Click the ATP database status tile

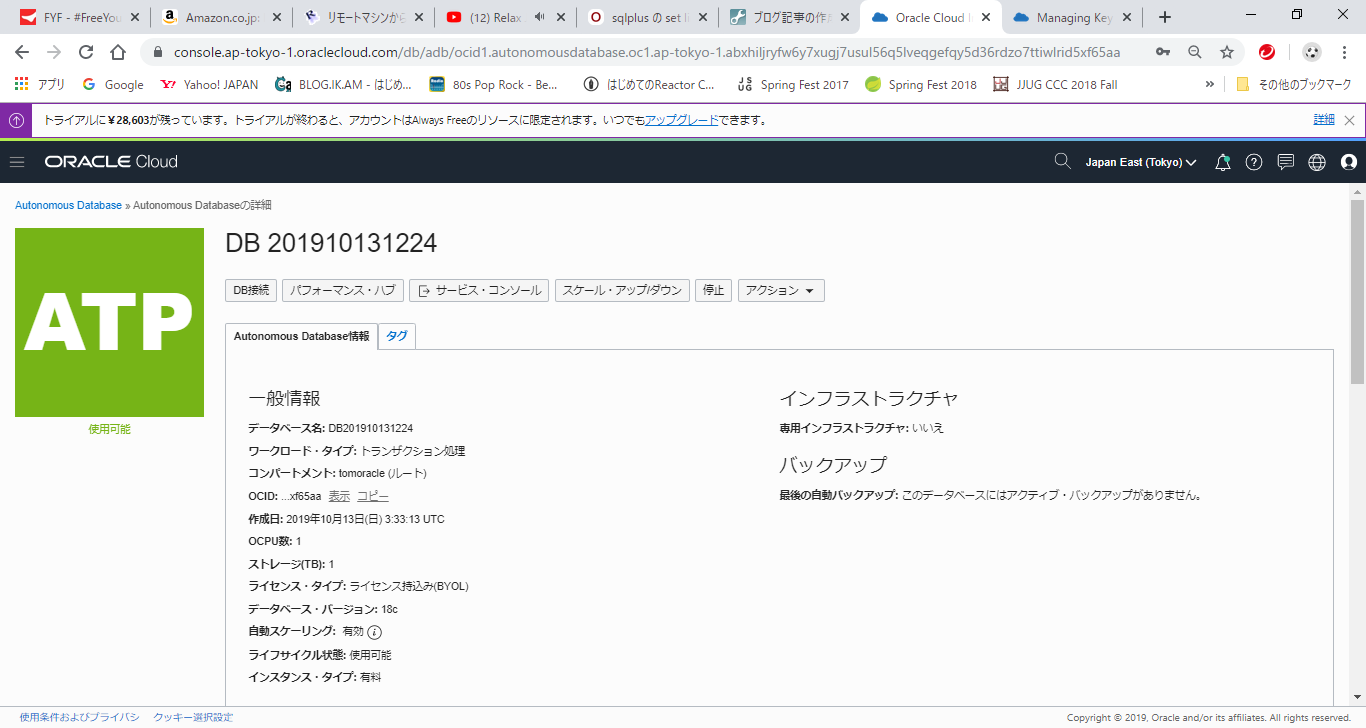(x=109, y=323)
